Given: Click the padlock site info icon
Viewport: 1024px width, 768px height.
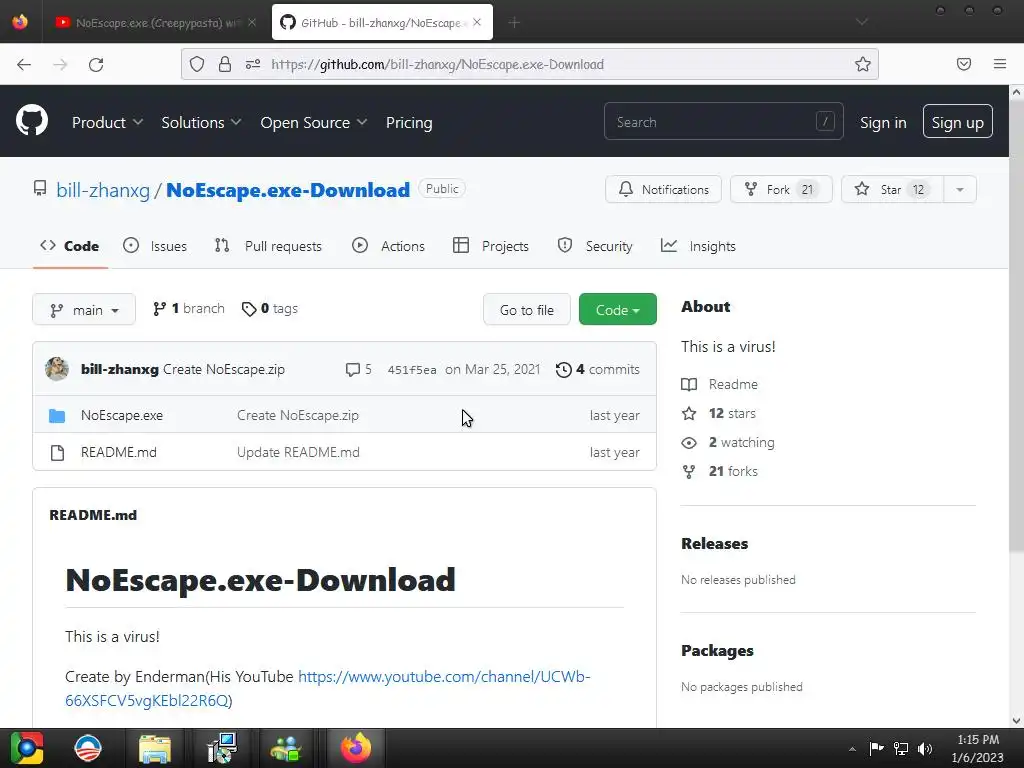Looking at the screenshot, I should 225,64.
